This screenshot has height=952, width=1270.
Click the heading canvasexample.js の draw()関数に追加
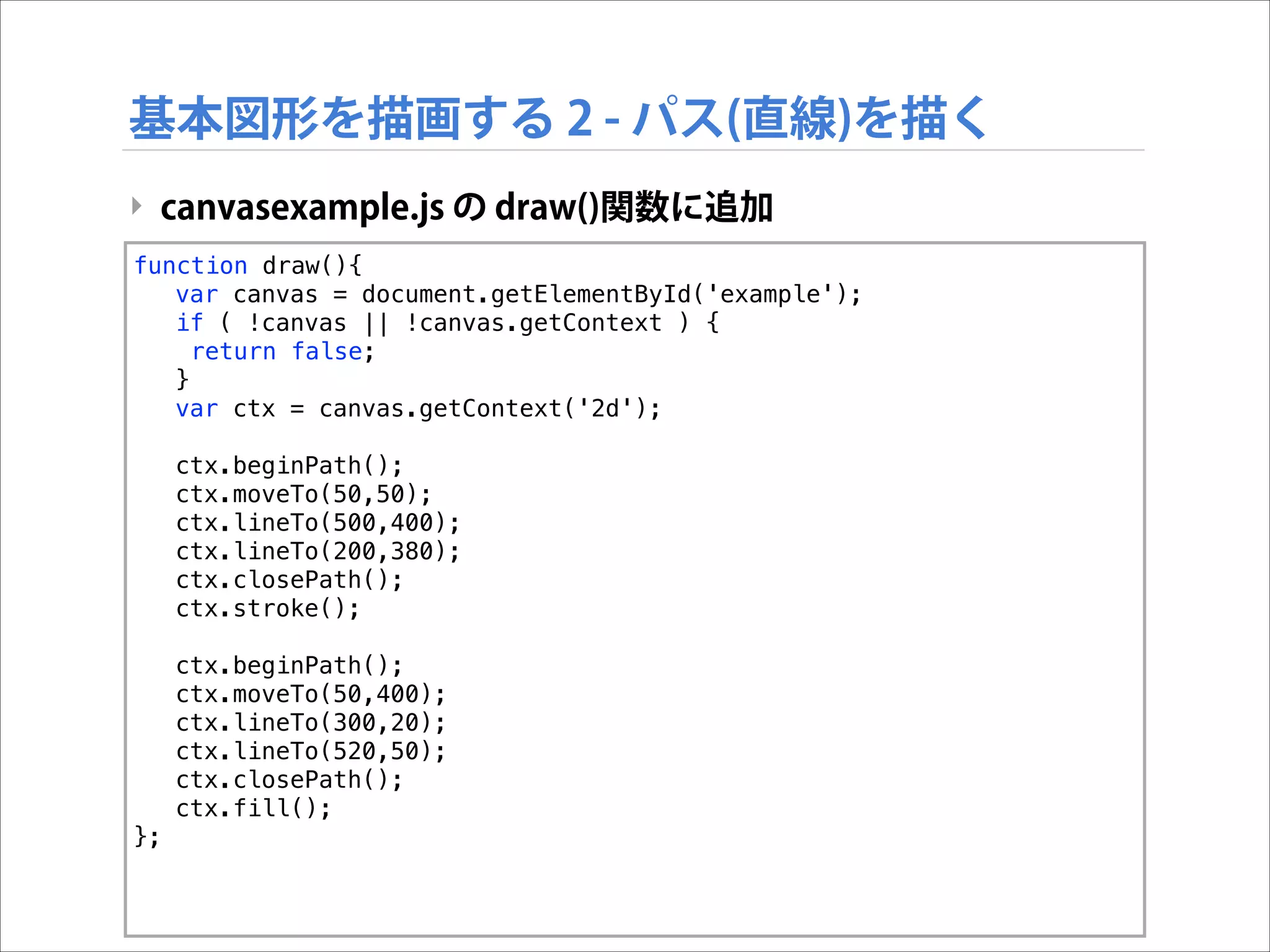pos(466,207)
